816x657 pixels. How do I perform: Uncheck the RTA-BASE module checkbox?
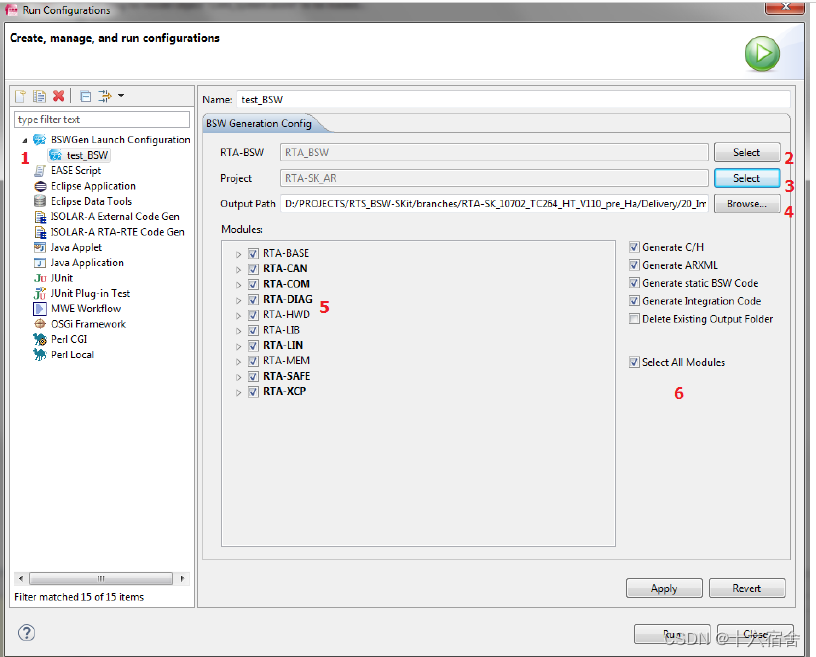coord(253,254)
